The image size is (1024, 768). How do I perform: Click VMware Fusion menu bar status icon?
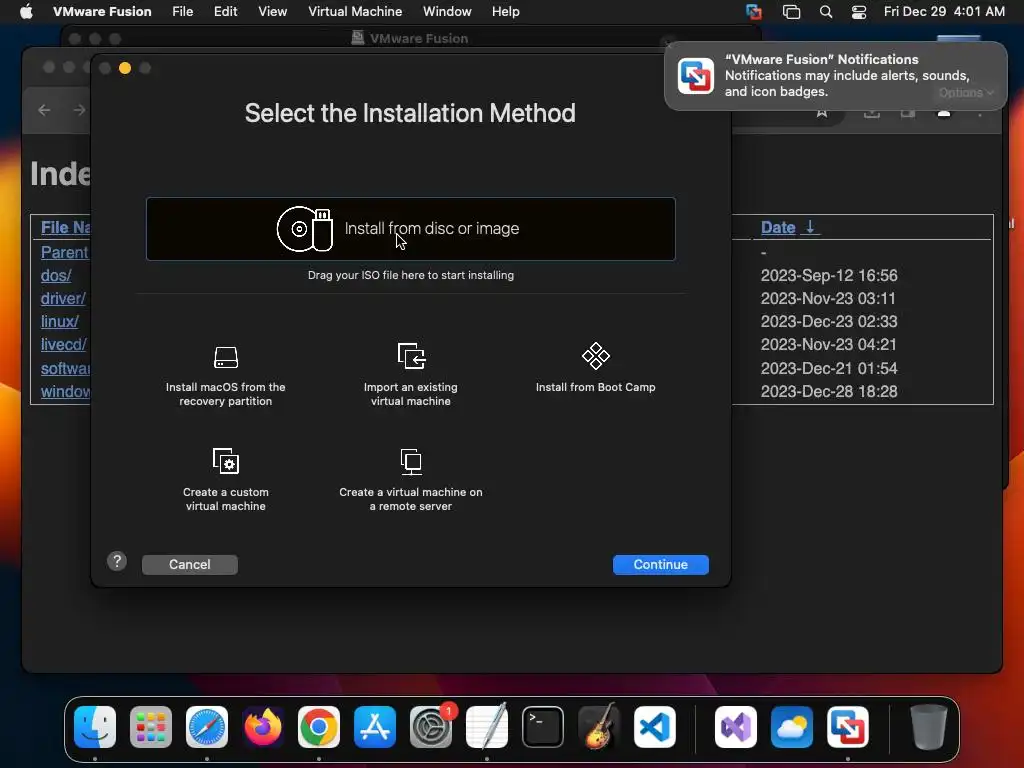coord(754,11)
